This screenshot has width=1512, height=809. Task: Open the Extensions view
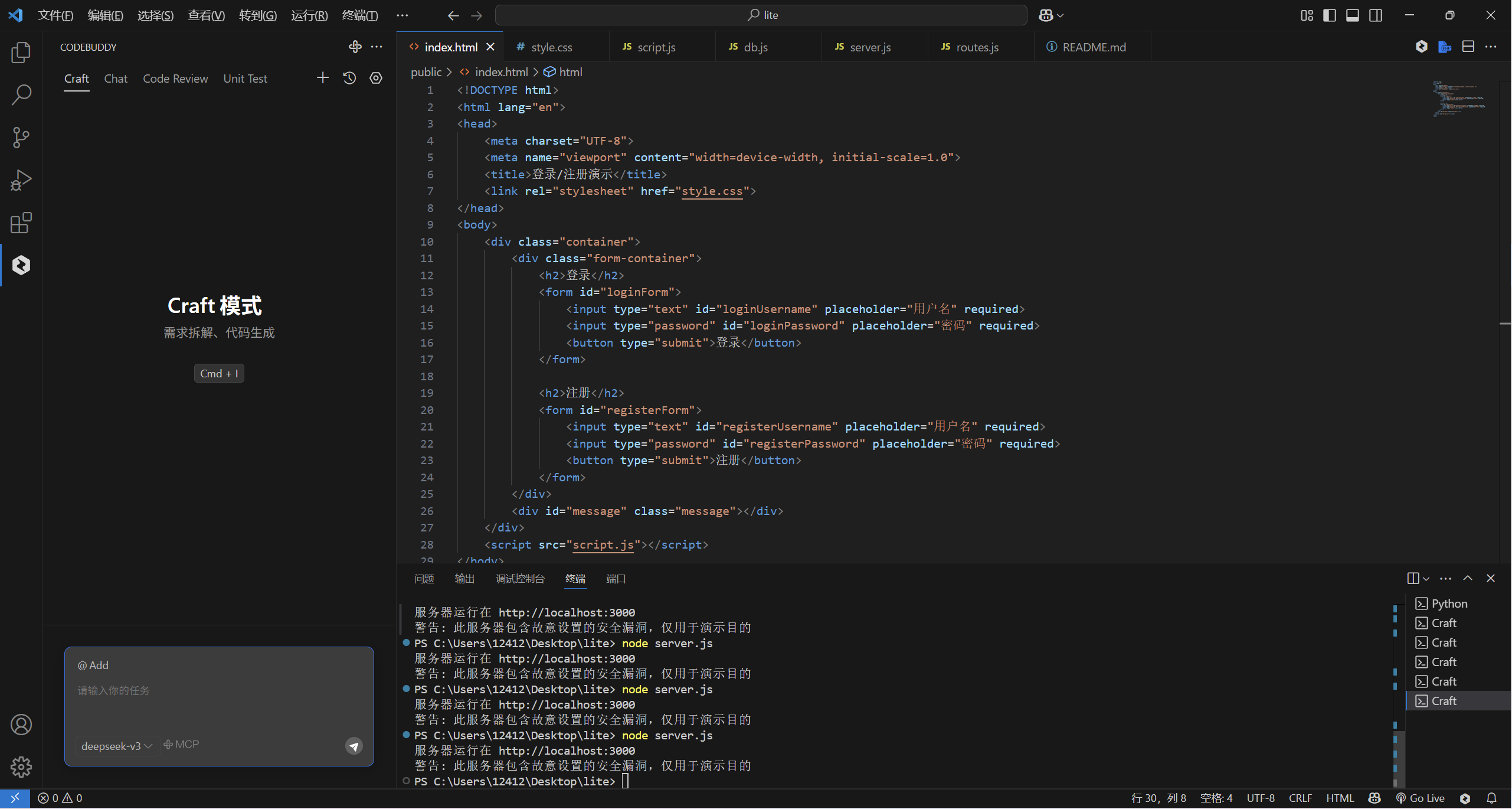pos(21,223)
